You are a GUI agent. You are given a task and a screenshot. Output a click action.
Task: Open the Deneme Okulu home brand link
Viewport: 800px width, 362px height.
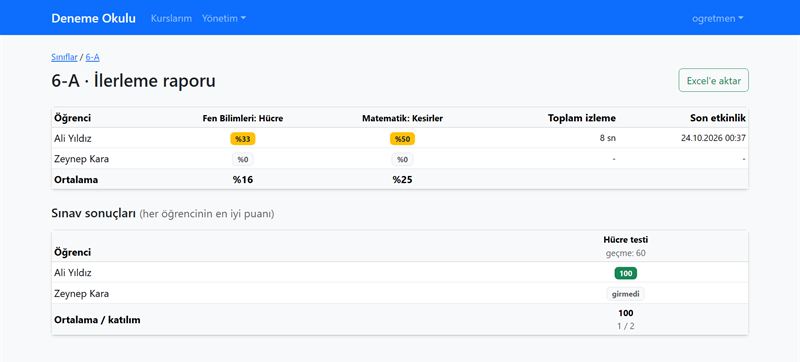pos(93,18)
